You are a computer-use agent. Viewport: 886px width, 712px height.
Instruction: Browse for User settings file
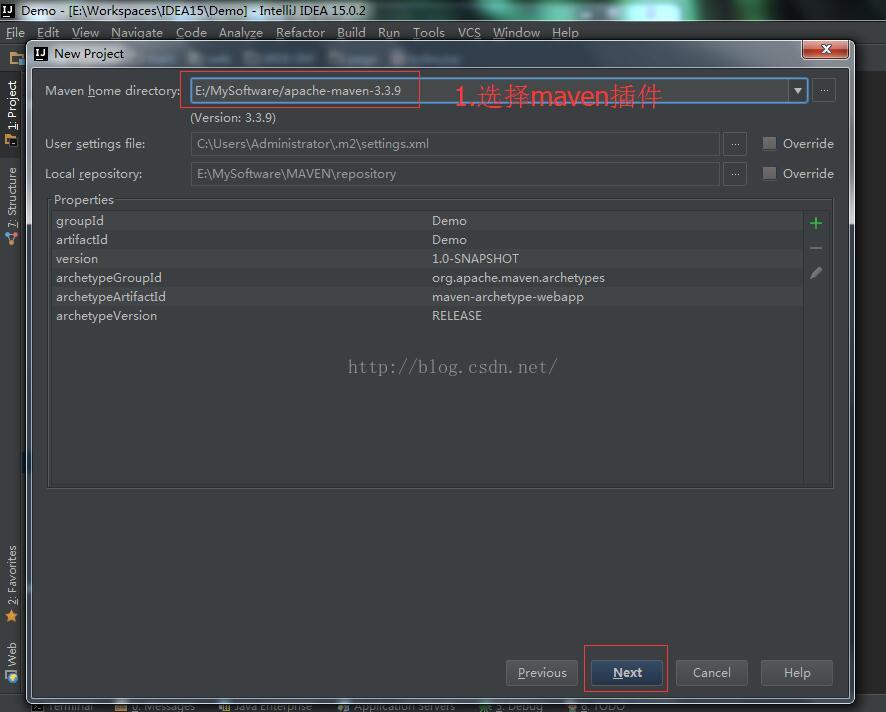coord(735,144)
